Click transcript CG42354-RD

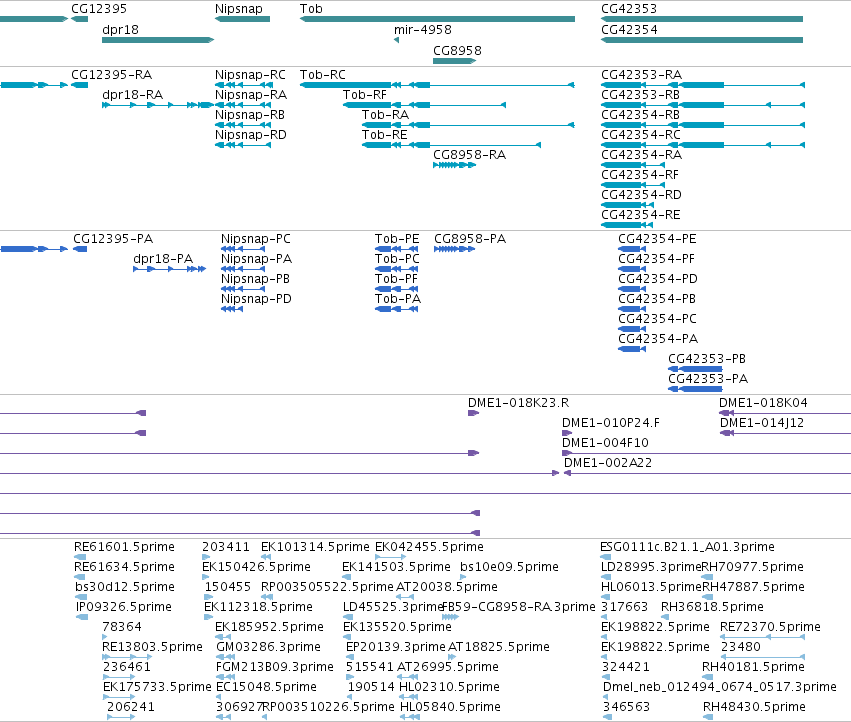[x=642, y=195]
